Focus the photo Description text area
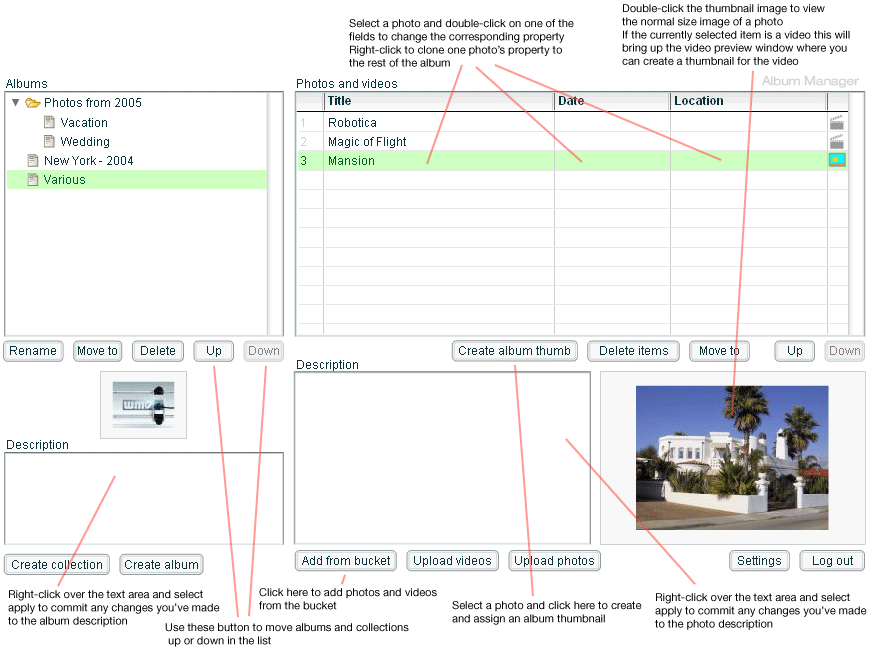The width and height of the screenshot is (871, 650). [x=442, y=458]
